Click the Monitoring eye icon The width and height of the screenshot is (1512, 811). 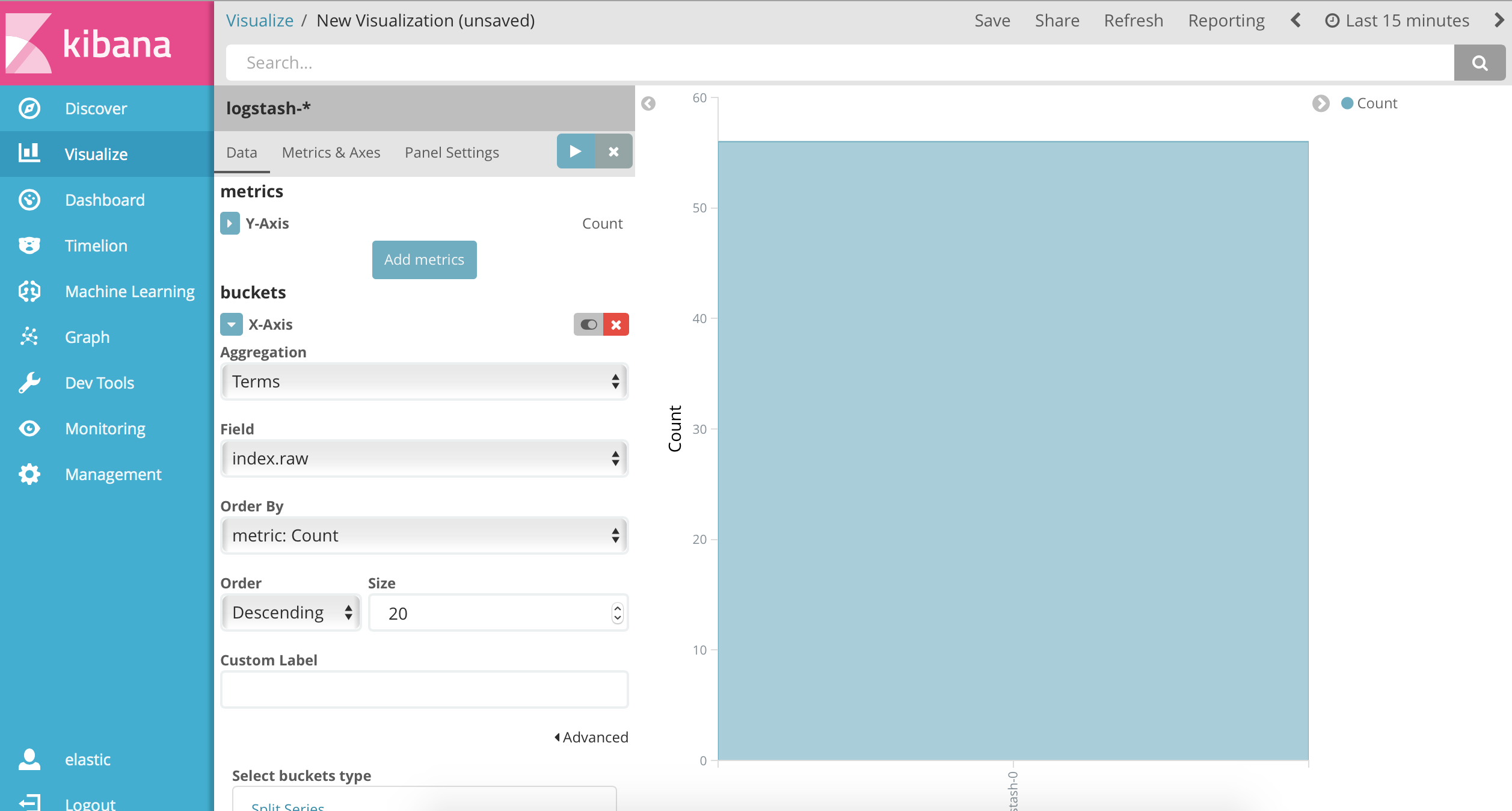[29, 428]
